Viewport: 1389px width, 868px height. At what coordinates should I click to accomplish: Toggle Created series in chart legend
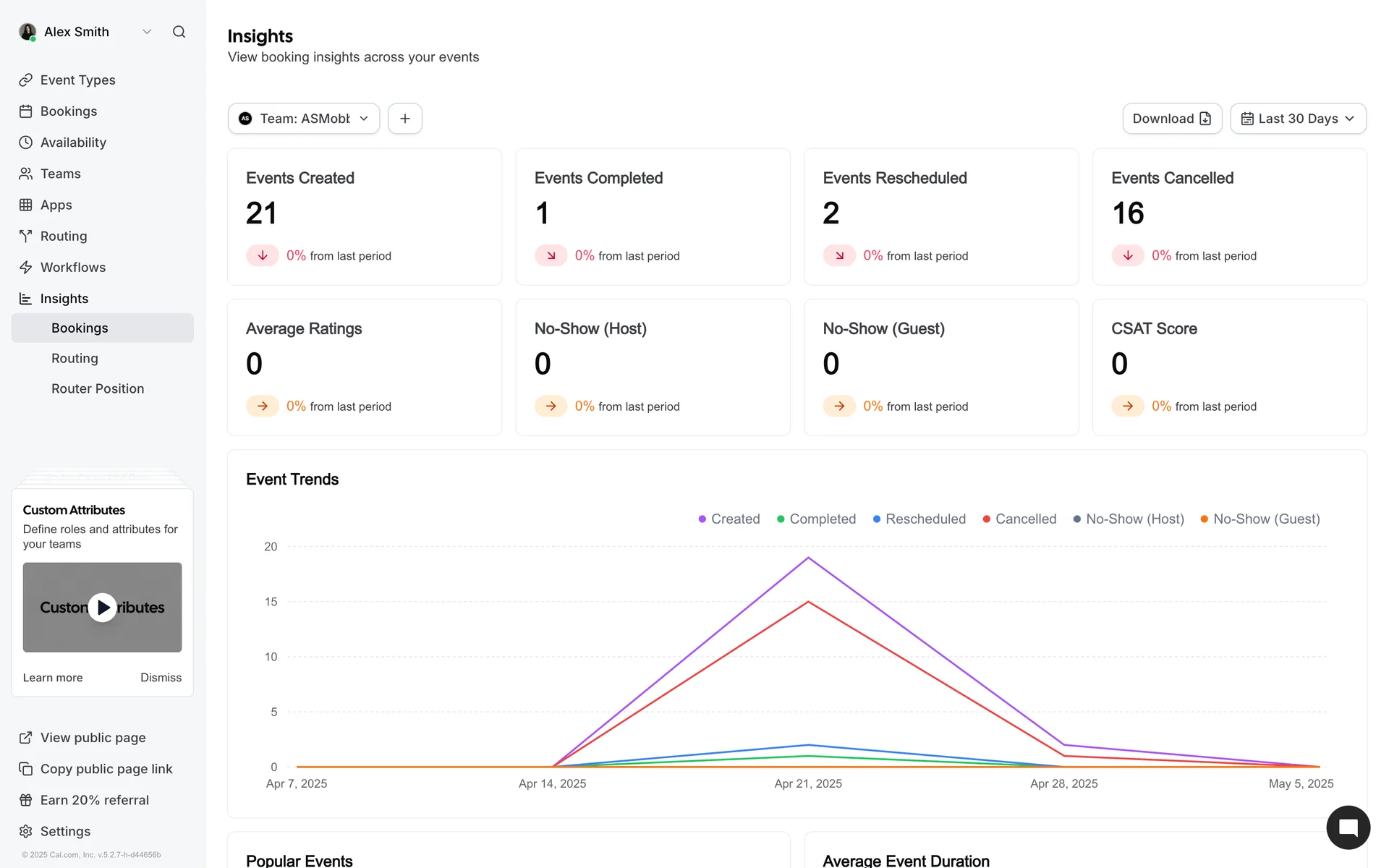click(x=729, y=519)
